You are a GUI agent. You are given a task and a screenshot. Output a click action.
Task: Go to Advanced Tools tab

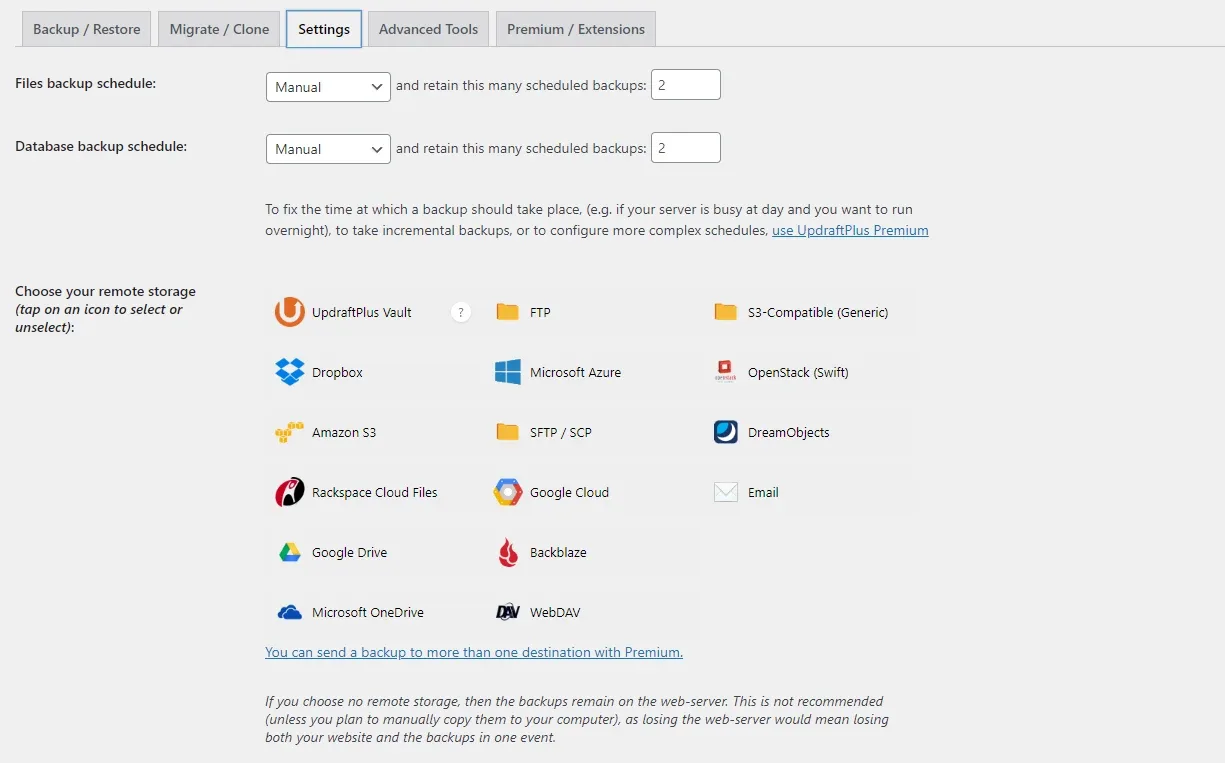(429, 29)
